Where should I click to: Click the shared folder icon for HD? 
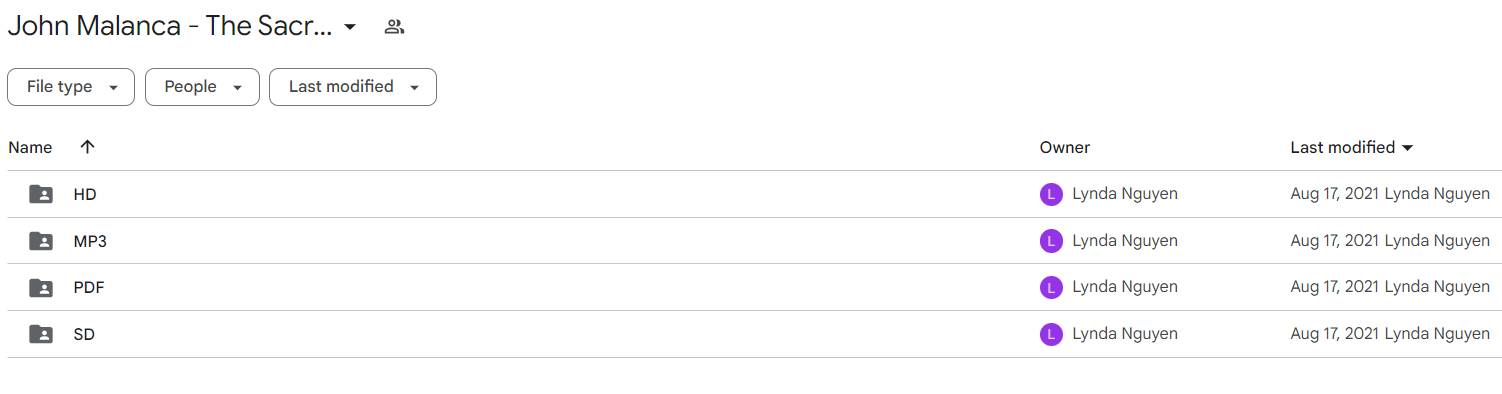point(41,194)
